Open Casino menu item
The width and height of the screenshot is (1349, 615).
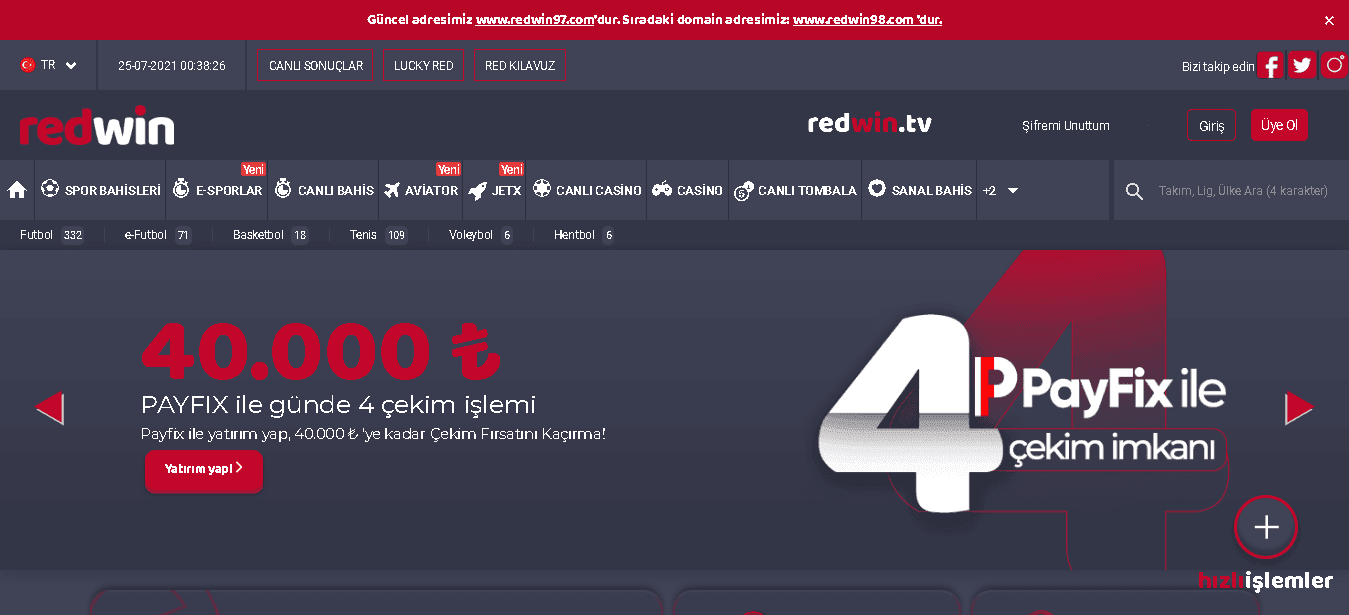pyautogui.click(x=688, y=190)
